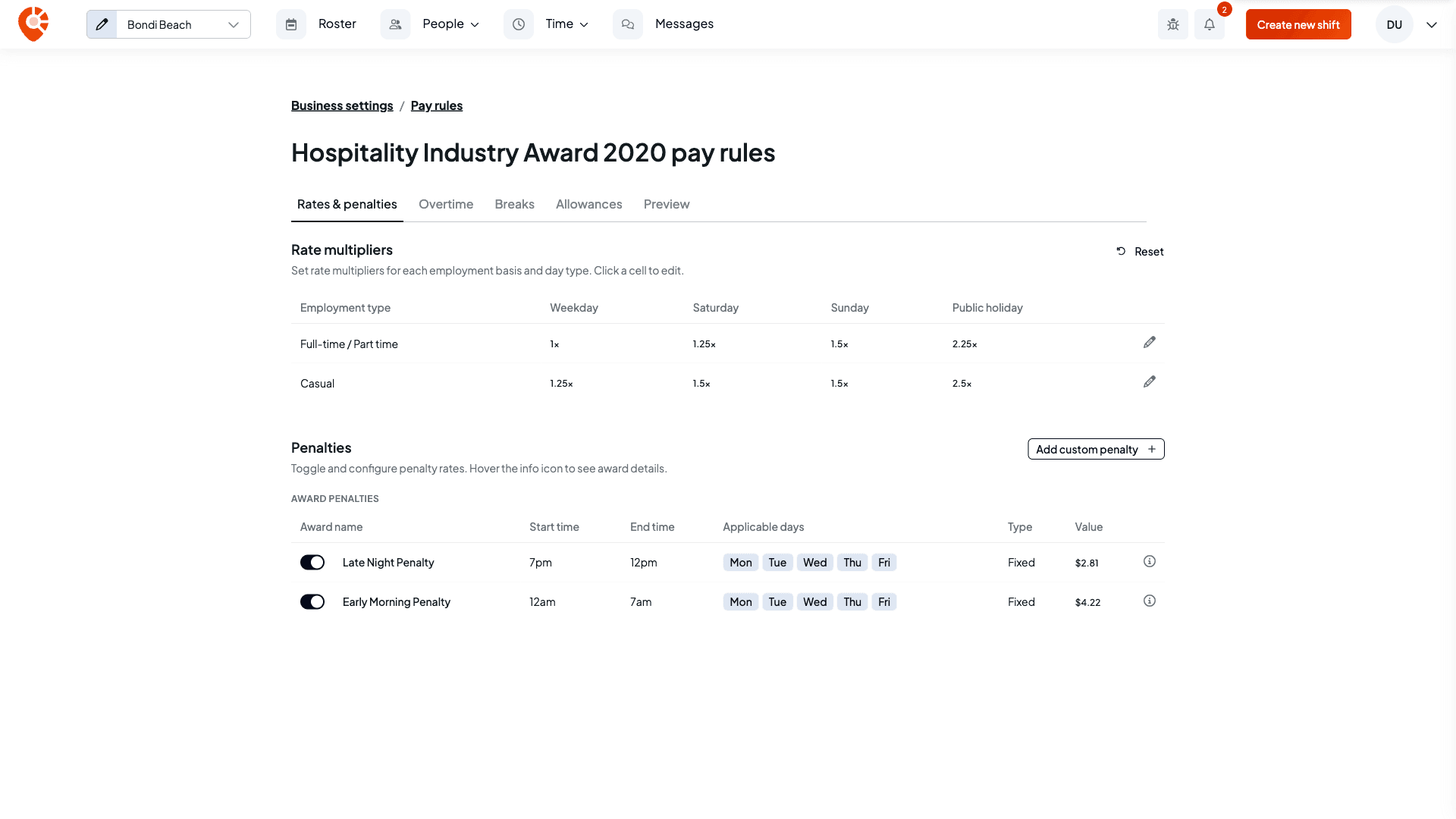The height and width of the screenshot is (819, 1456).
Task: Click the app logo in the header
Action: coord(33,24)
